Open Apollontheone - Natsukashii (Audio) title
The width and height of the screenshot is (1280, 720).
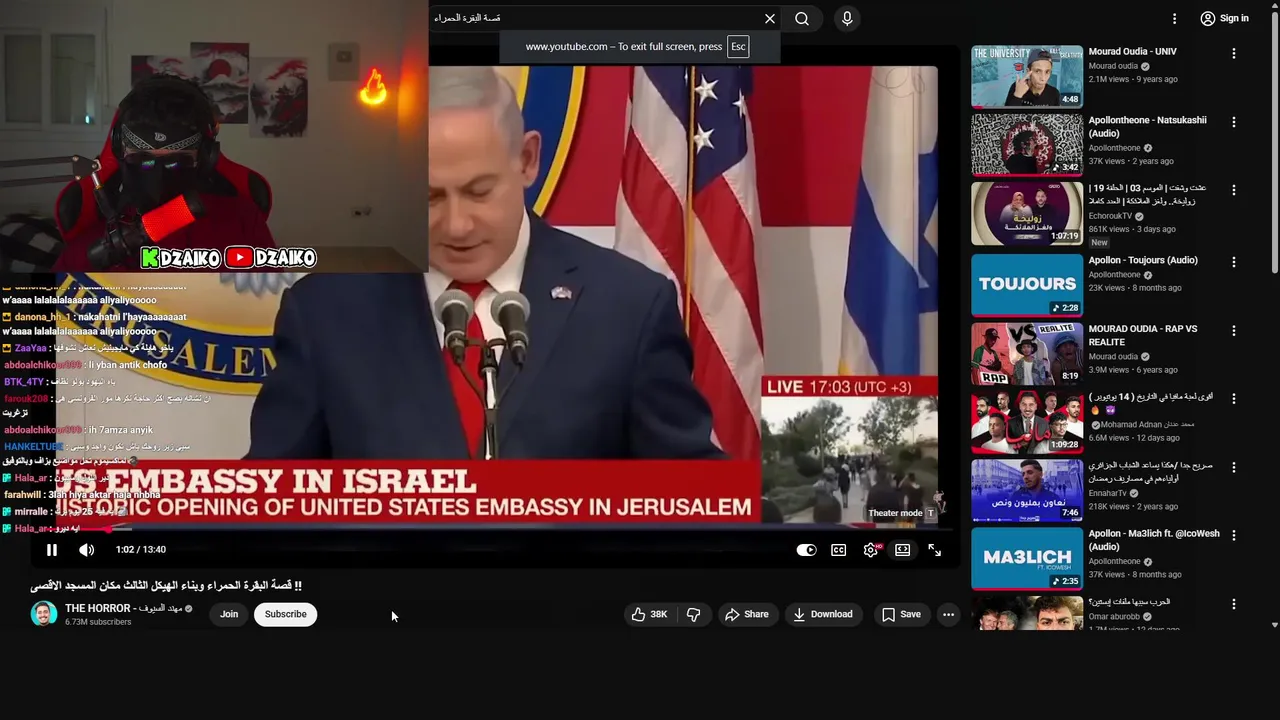click(1148, 126)
